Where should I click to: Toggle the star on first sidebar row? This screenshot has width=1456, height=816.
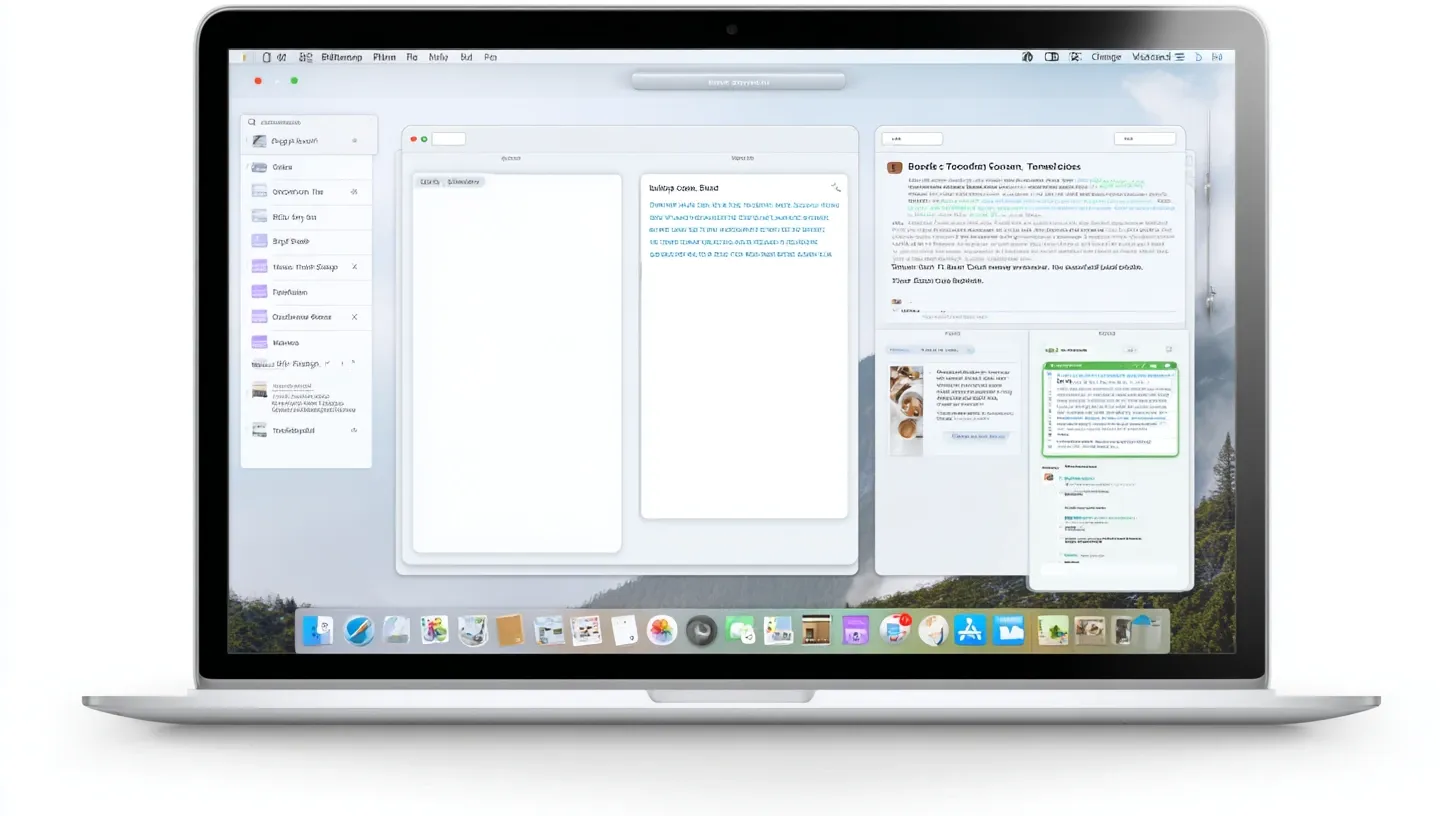354,141
